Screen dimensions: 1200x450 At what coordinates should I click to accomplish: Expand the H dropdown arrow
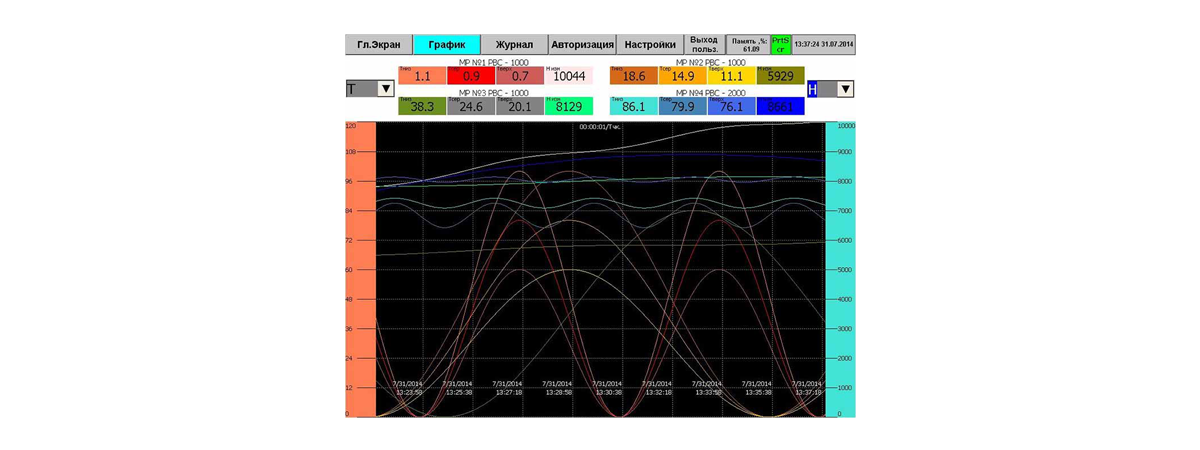(845, 89)
